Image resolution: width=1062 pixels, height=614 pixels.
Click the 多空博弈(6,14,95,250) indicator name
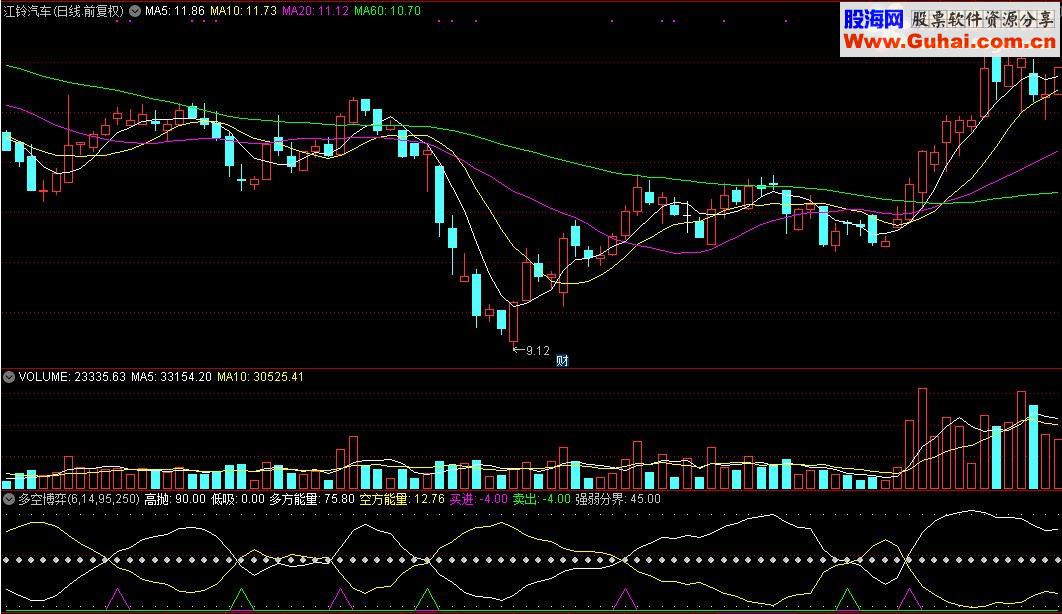(x=79, y=500)
